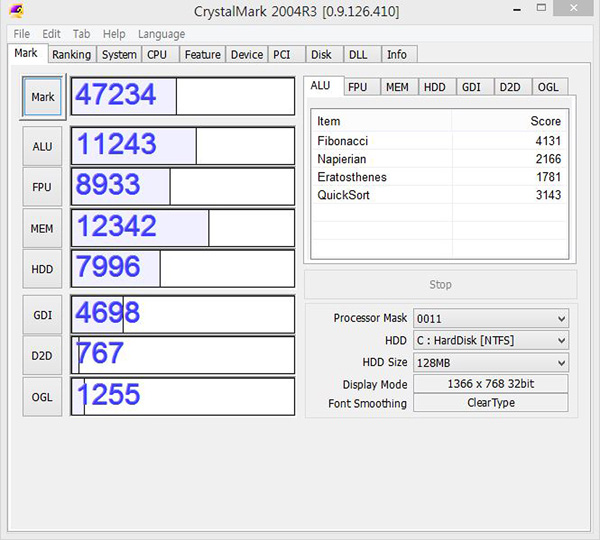The image size is (600, 540).
Task: Select the top-level Mark tab
Action: [26, 53]
